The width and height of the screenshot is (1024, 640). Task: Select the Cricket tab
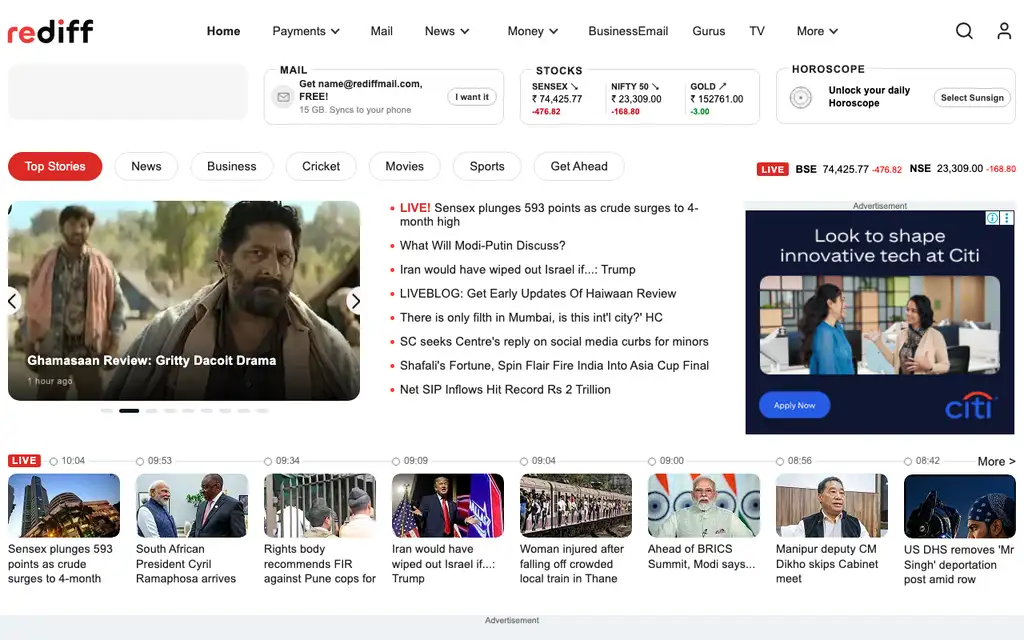tap(321, 167)
